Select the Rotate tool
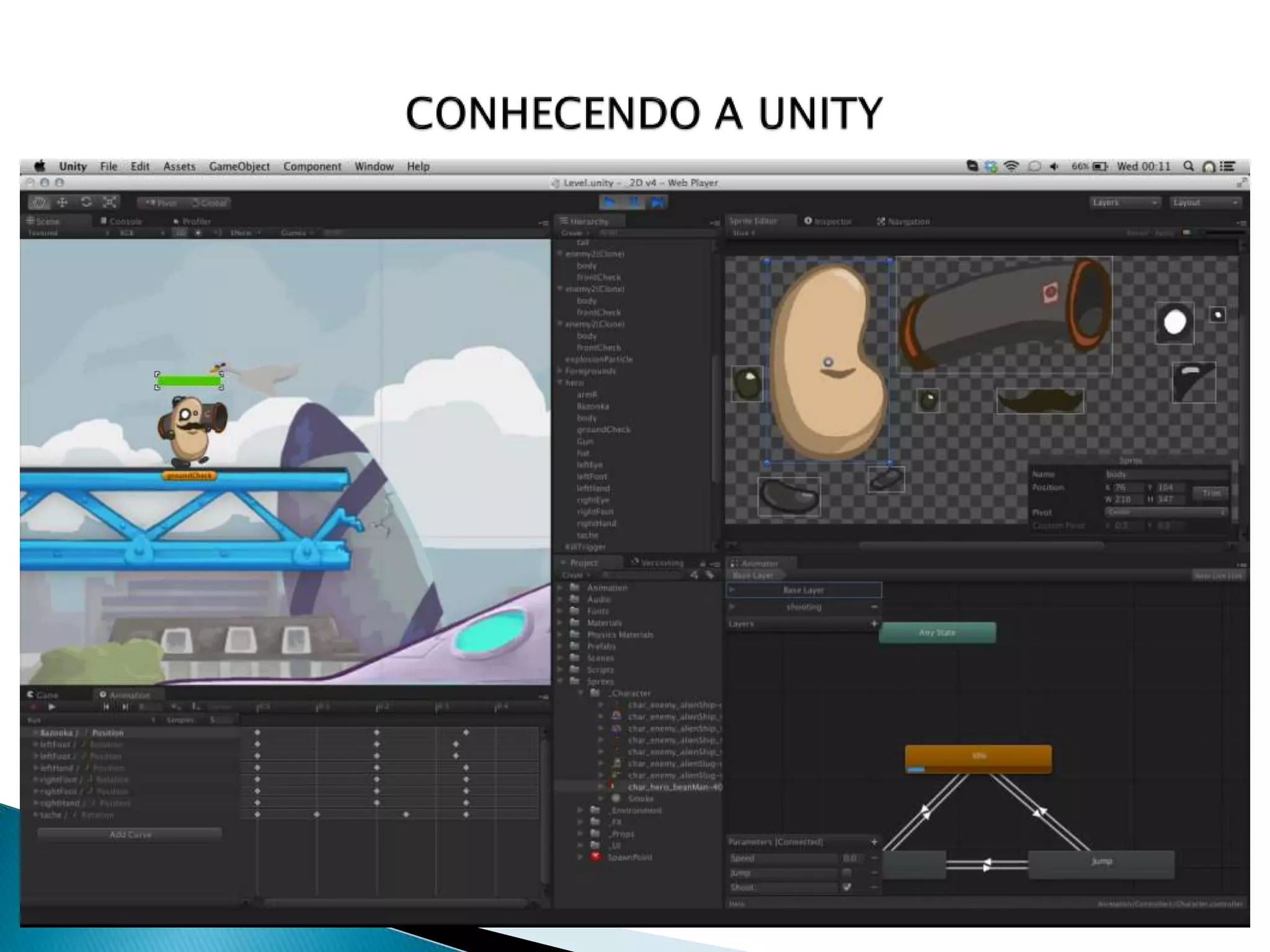This screenshot has width=1270, height=952. 86,203
